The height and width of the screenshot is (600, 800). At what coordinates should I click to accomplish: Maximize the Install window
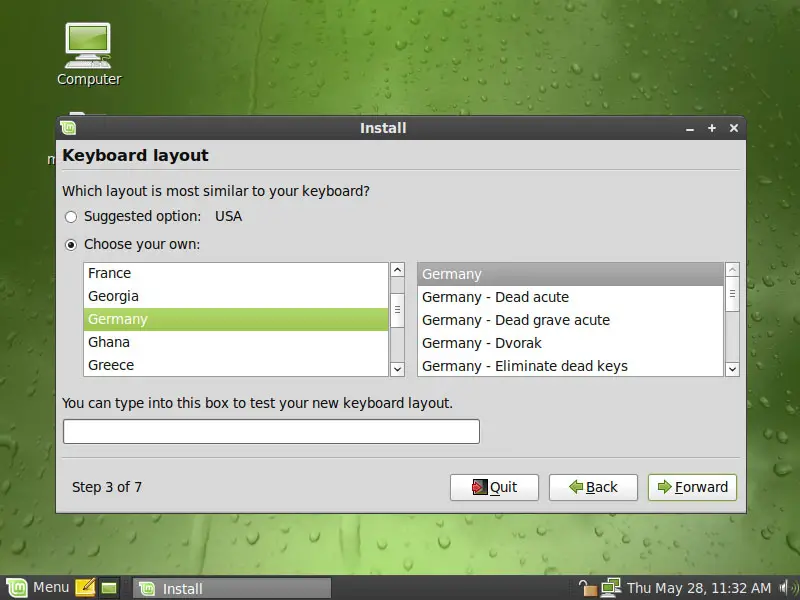point(712,128)
